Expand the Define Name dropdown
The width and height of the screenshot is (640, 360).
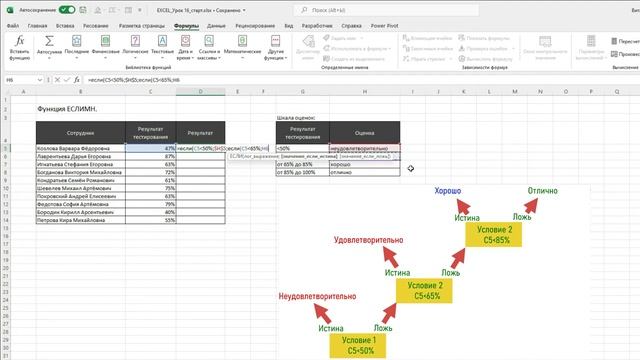click(362, 38)
